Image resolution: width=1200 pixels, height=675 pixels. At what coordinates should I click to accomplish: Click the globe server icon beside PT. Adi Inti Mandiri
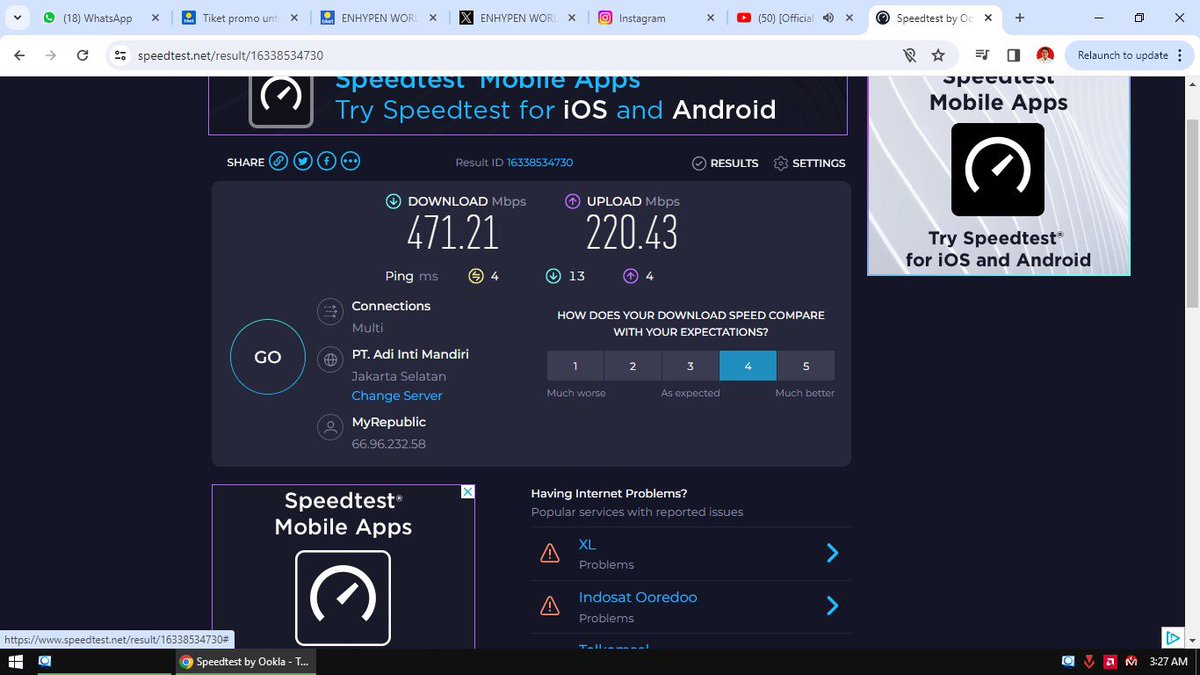coord(329,360)
